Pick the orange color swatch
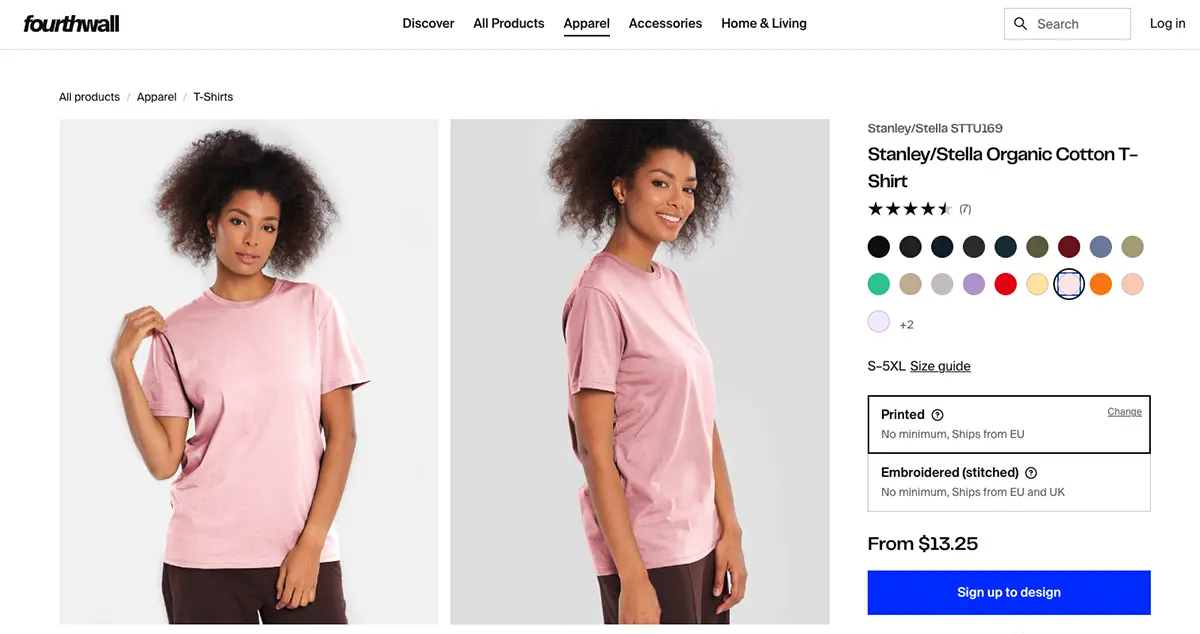Screen dimensions: 1200x634 coord(1101,284)
